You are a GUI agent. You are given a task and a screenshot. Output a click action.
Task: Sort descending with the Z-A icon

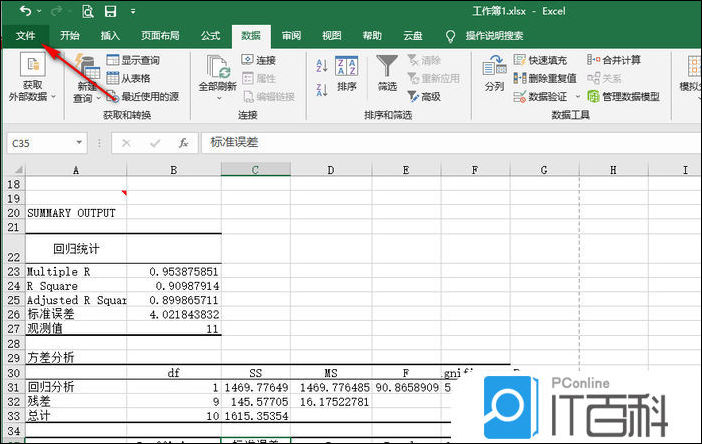[322, 90]
